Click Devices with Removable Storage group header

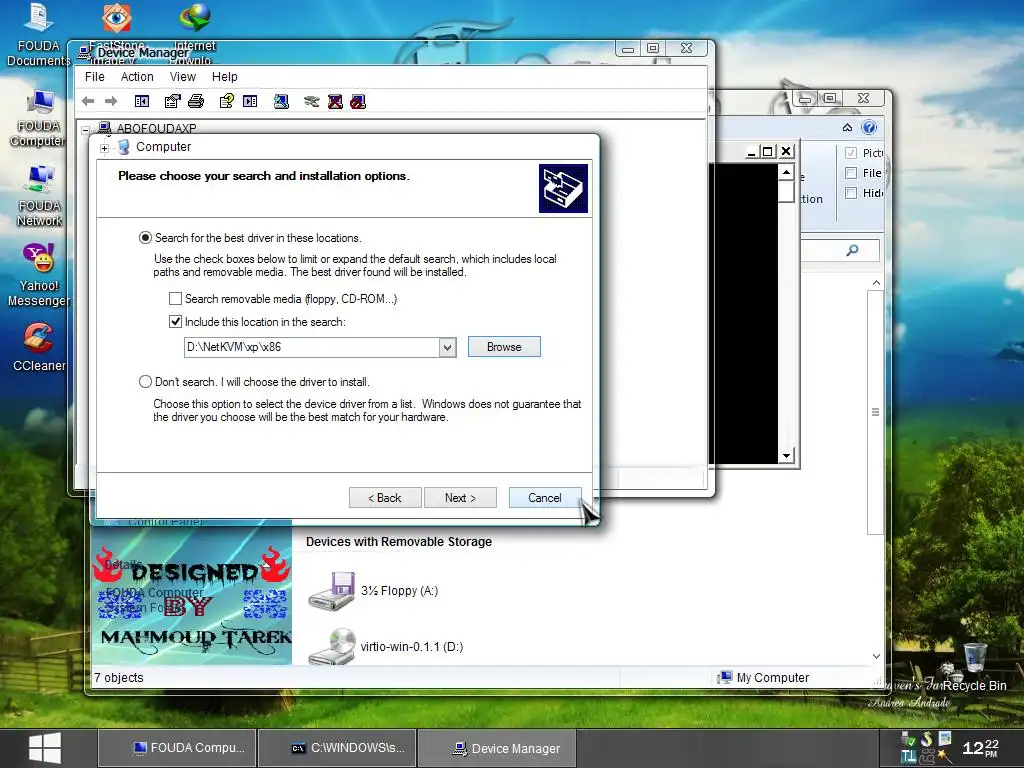point(398,541)
